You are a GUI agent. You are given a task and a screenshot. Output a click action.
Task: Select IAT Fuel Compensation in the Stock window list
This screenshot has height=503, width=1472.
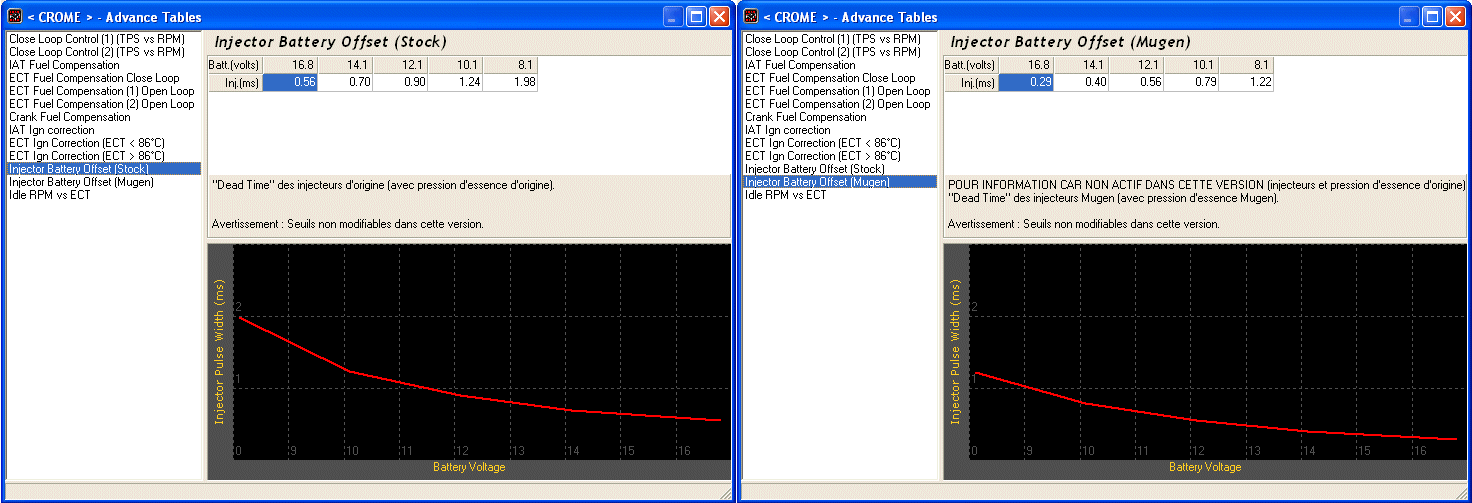64,65
